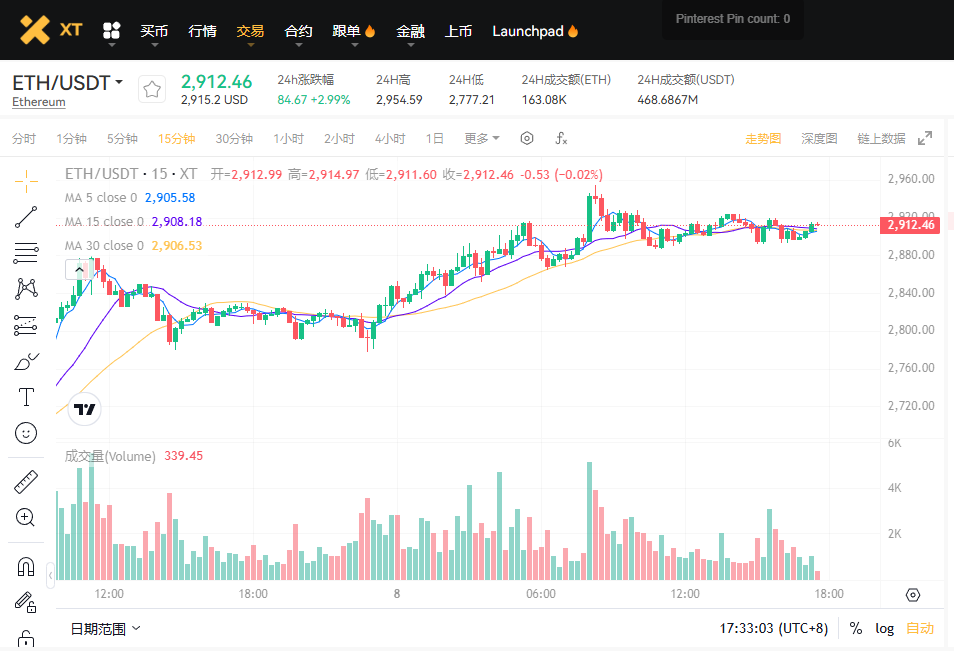Image resolution: width=954 pixels, height=653 pixels.
Task: Expand the 更多 timeframes dropdown
Action: [x=481, y=138]
